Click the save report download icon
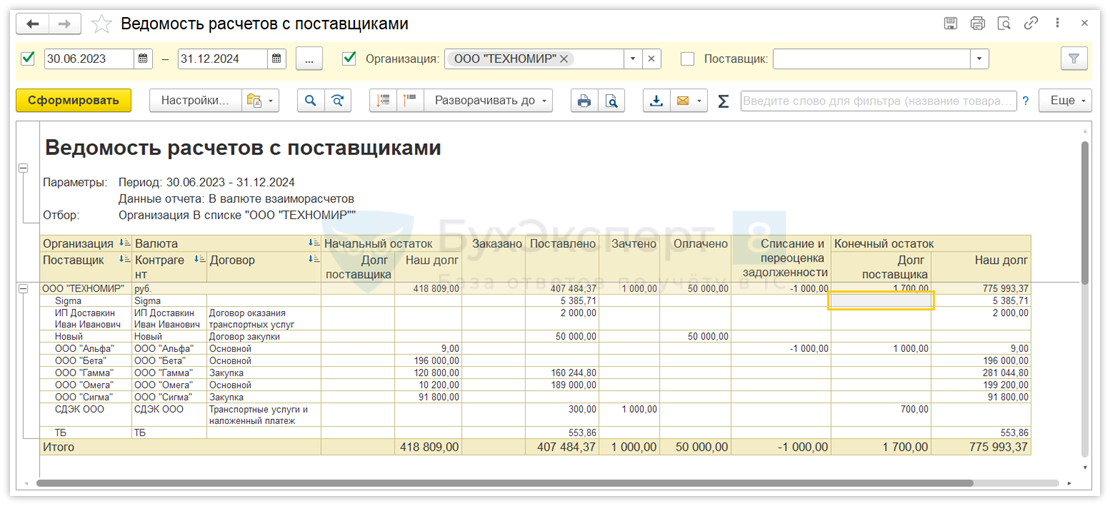 coord(656,101)
